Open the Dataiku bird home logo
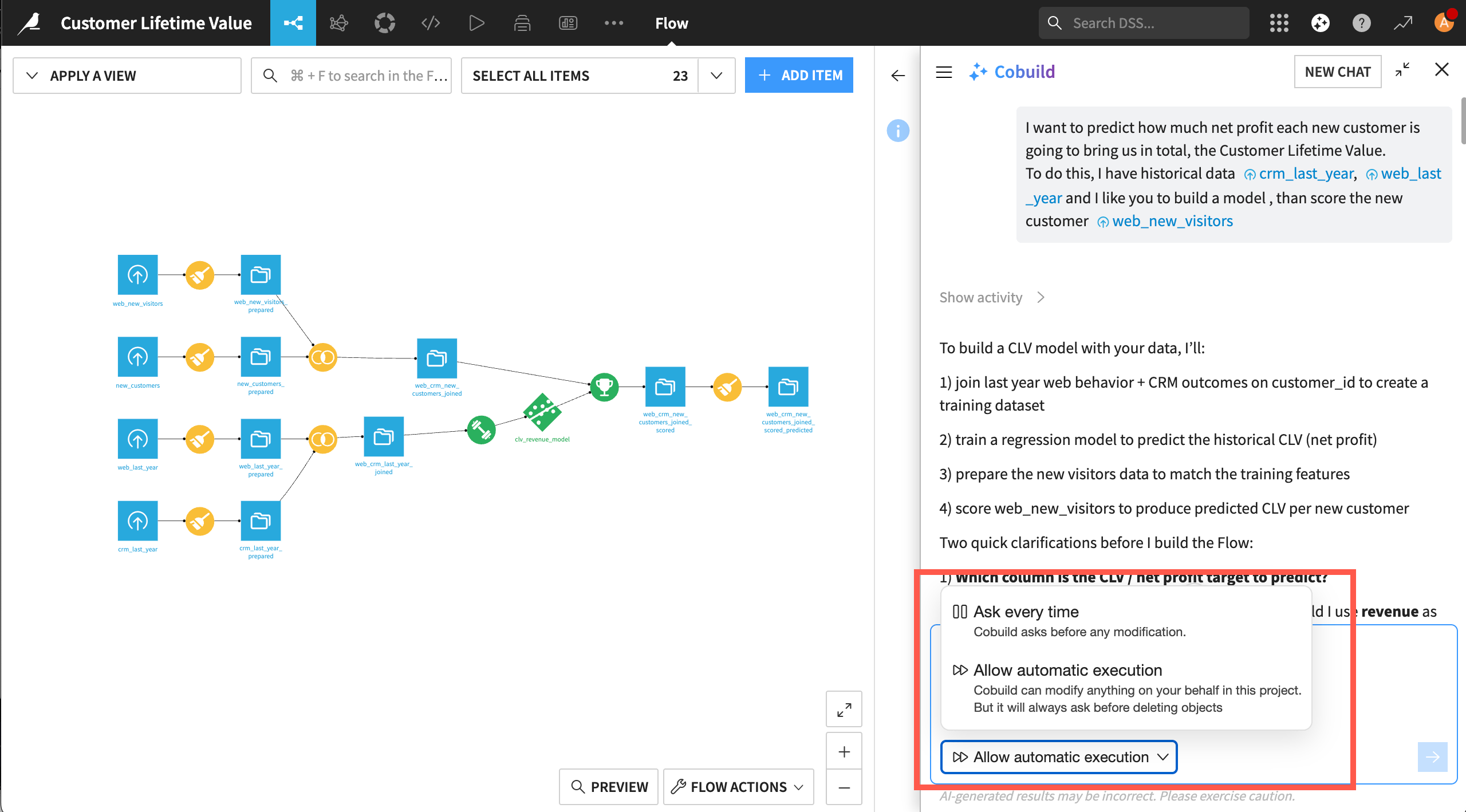Viewport: 1466px width, 812px height. (x=29, y=23)
